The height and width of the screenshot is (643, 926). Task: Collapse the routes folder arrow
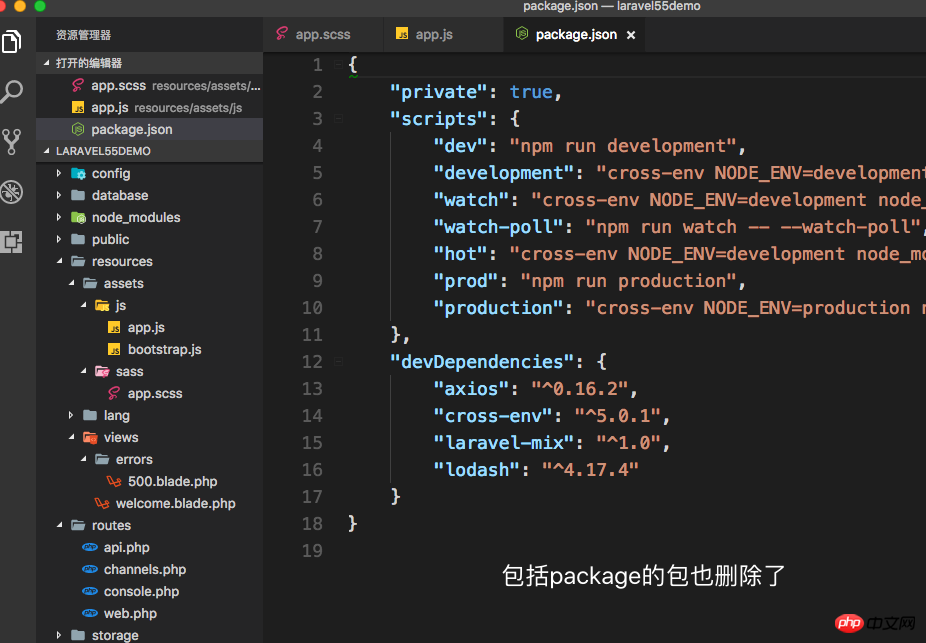point(60,526)
